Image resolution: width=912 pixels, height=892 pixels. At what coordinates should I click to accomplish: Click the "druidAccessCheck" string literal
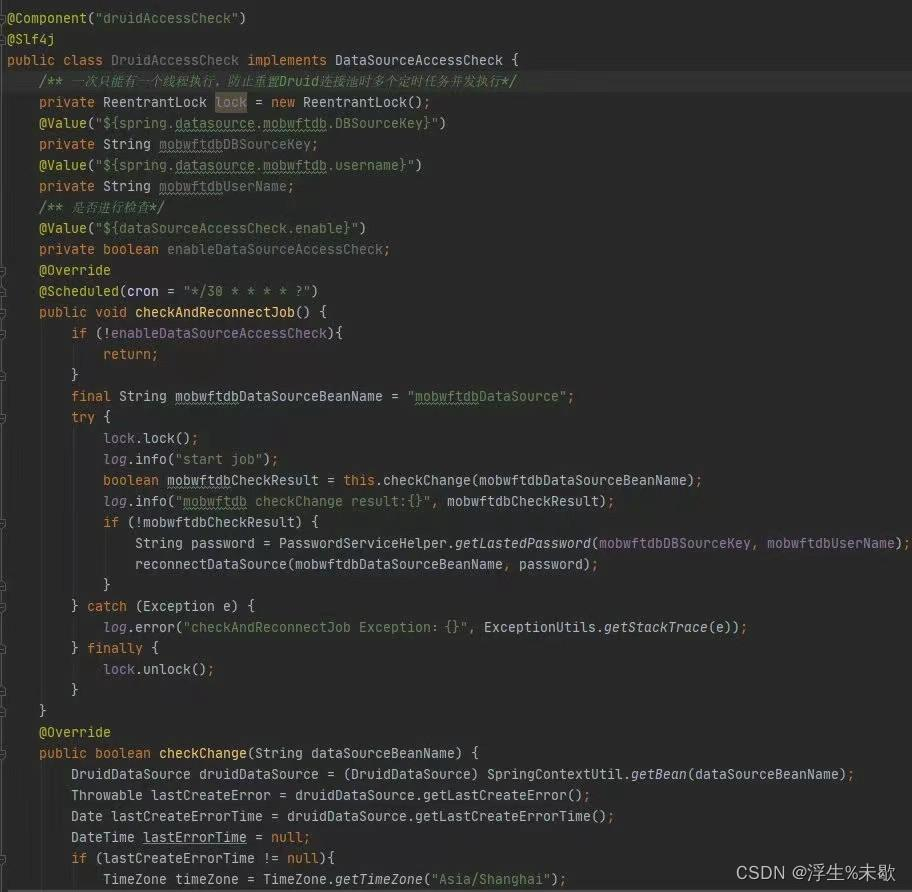click(167, 19)
